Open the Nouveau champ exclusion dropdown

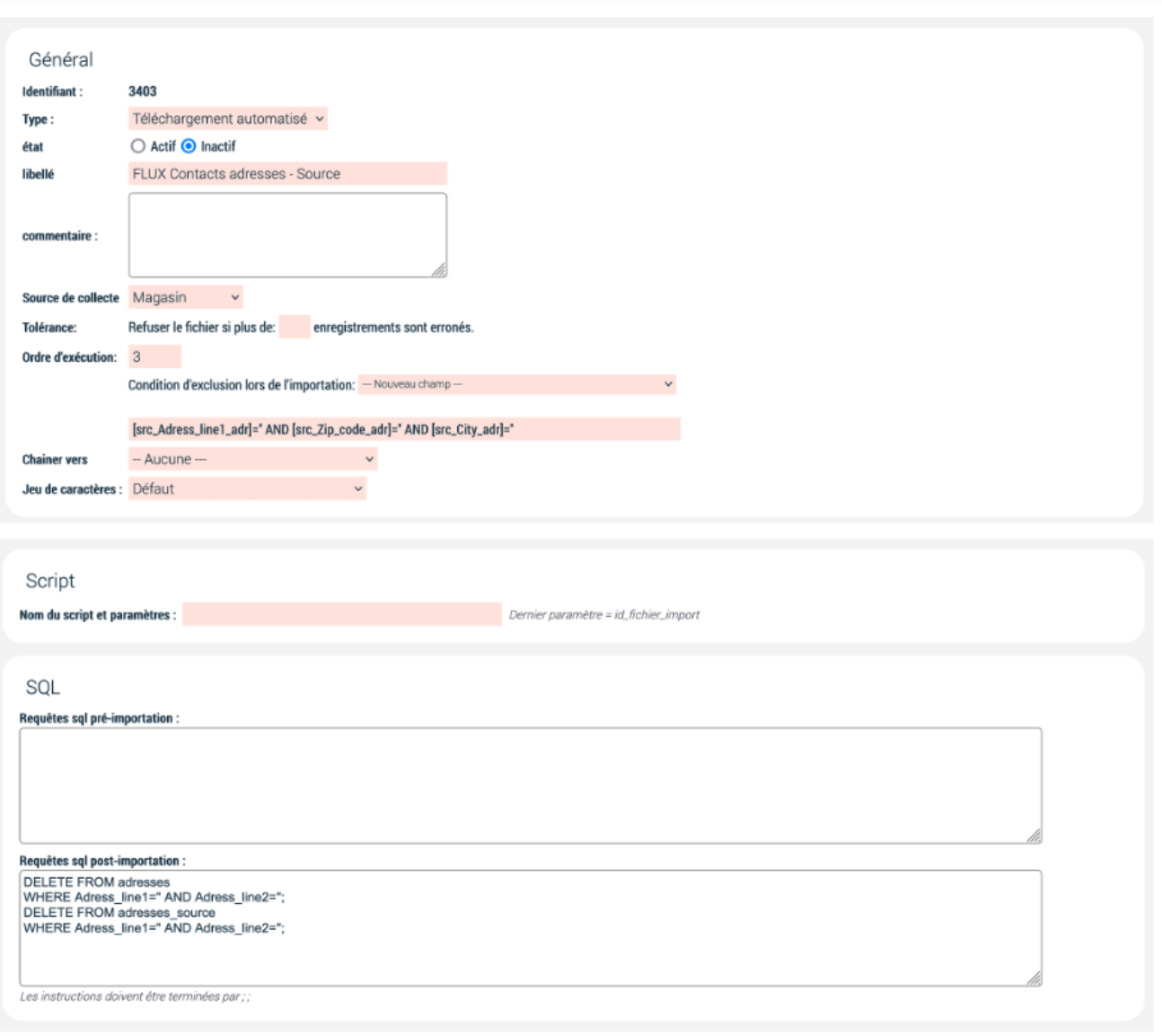517,384
